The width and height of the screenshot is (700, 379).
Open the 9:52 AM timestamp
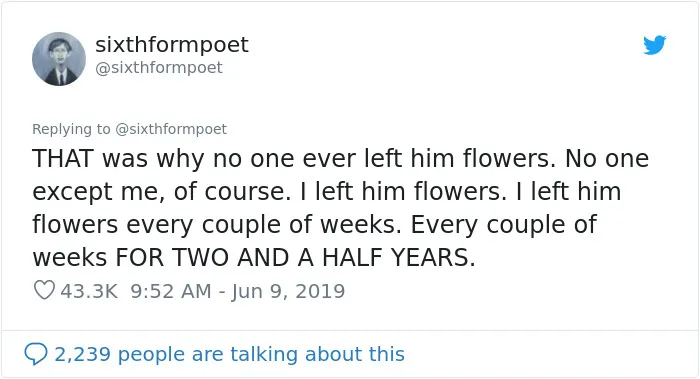(171, 291)
